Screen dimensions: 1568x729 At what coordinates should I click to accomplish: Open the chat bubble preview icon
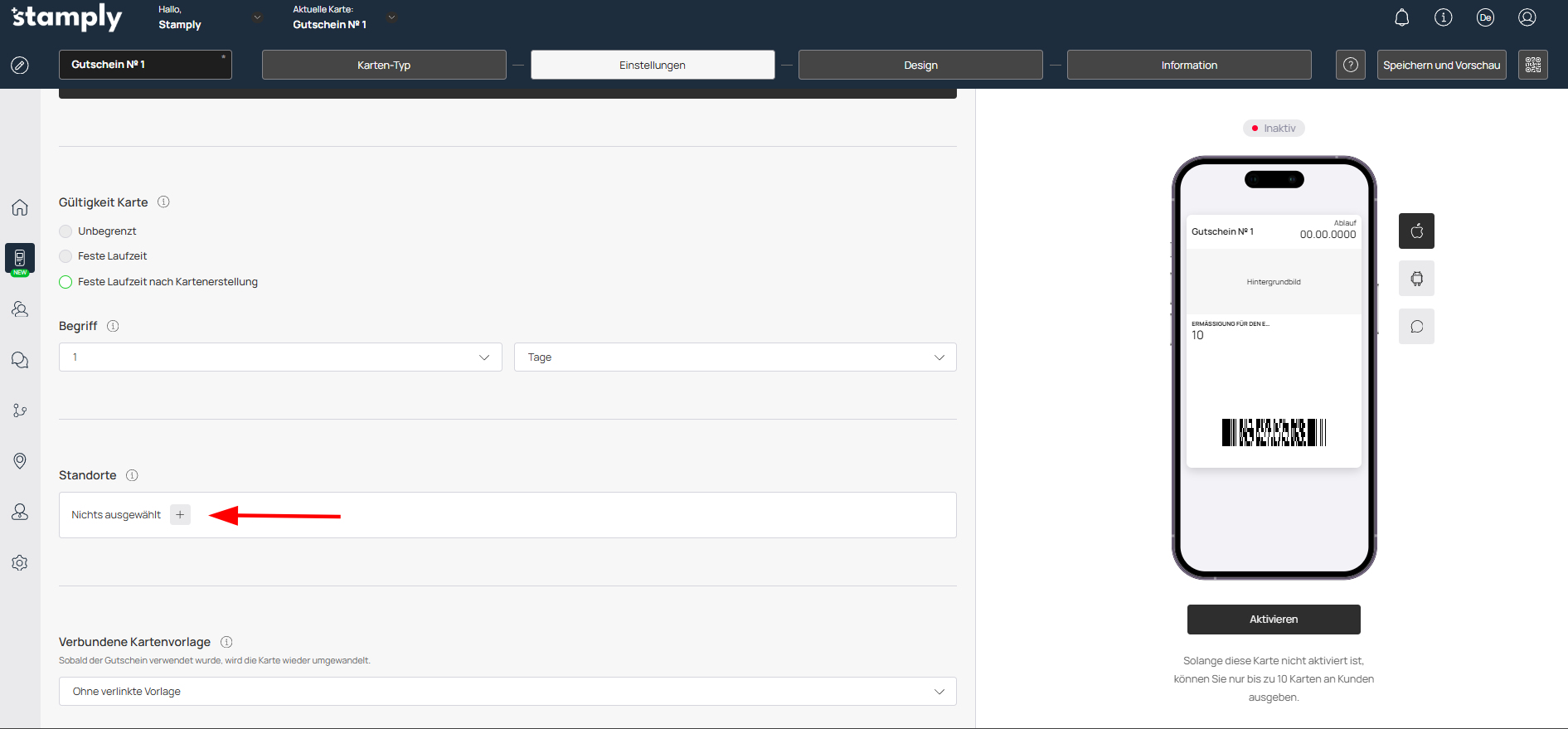point(1416,327)
